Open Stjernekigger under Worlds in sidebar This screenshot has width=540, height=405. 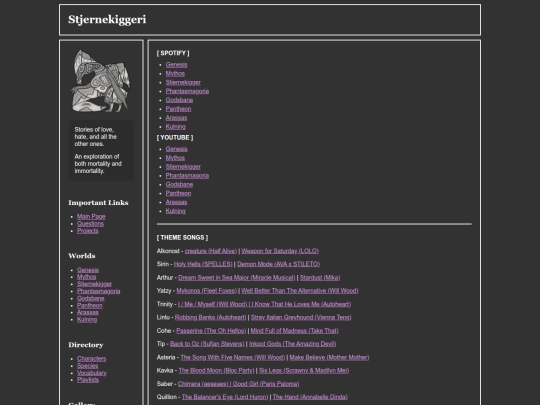coord(94,284)
